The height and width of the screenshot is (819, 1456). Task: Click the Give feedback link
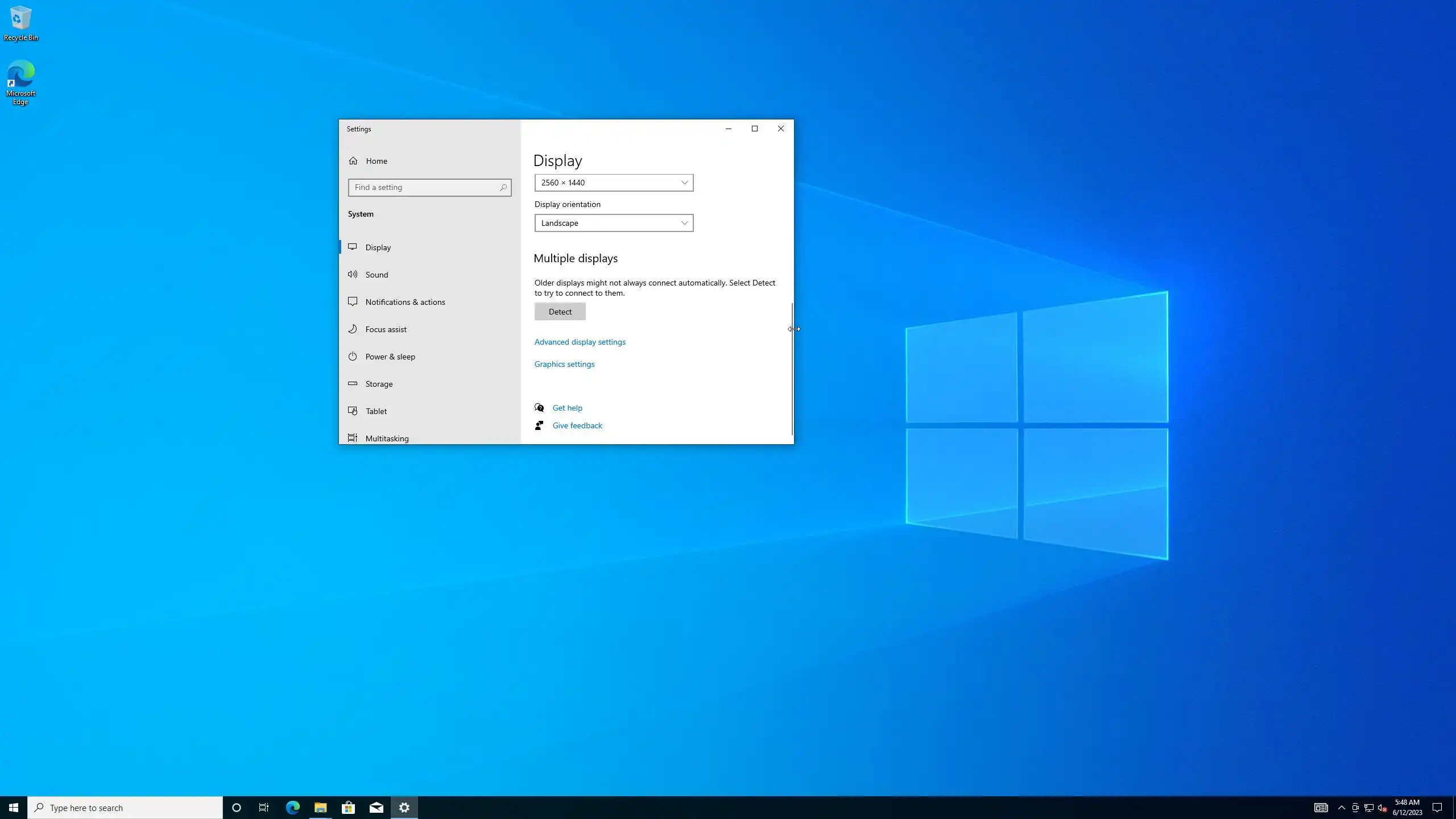[577, 425]
